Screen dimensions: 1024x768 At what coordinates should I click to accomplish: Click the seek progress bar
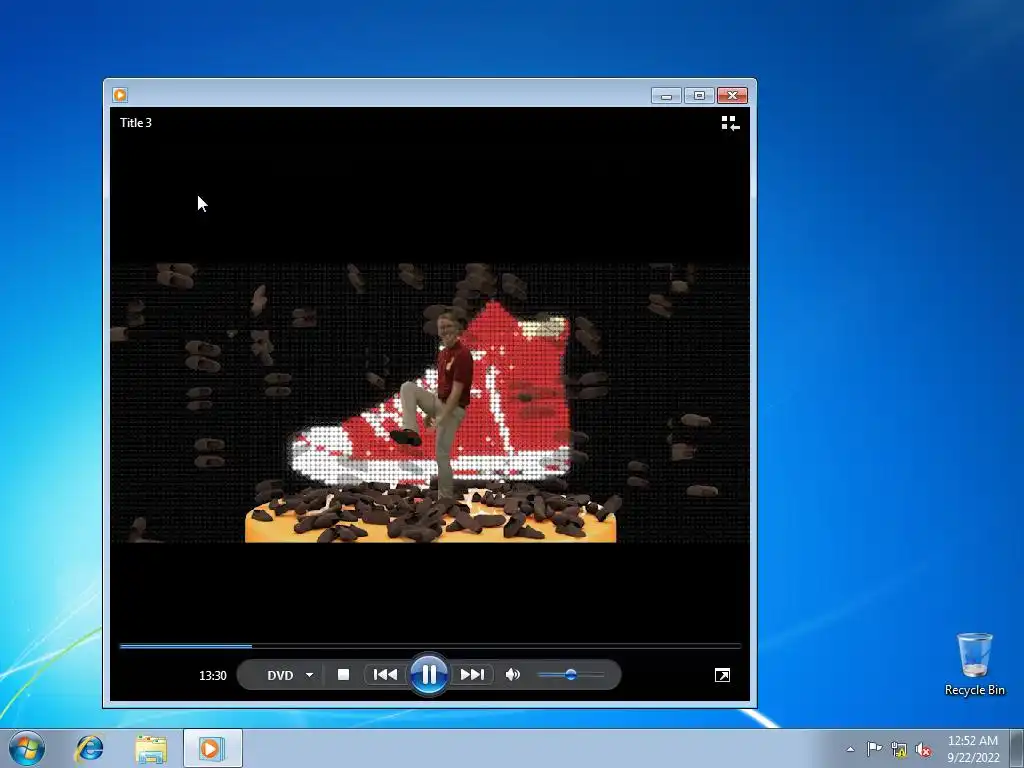(430, 646)
